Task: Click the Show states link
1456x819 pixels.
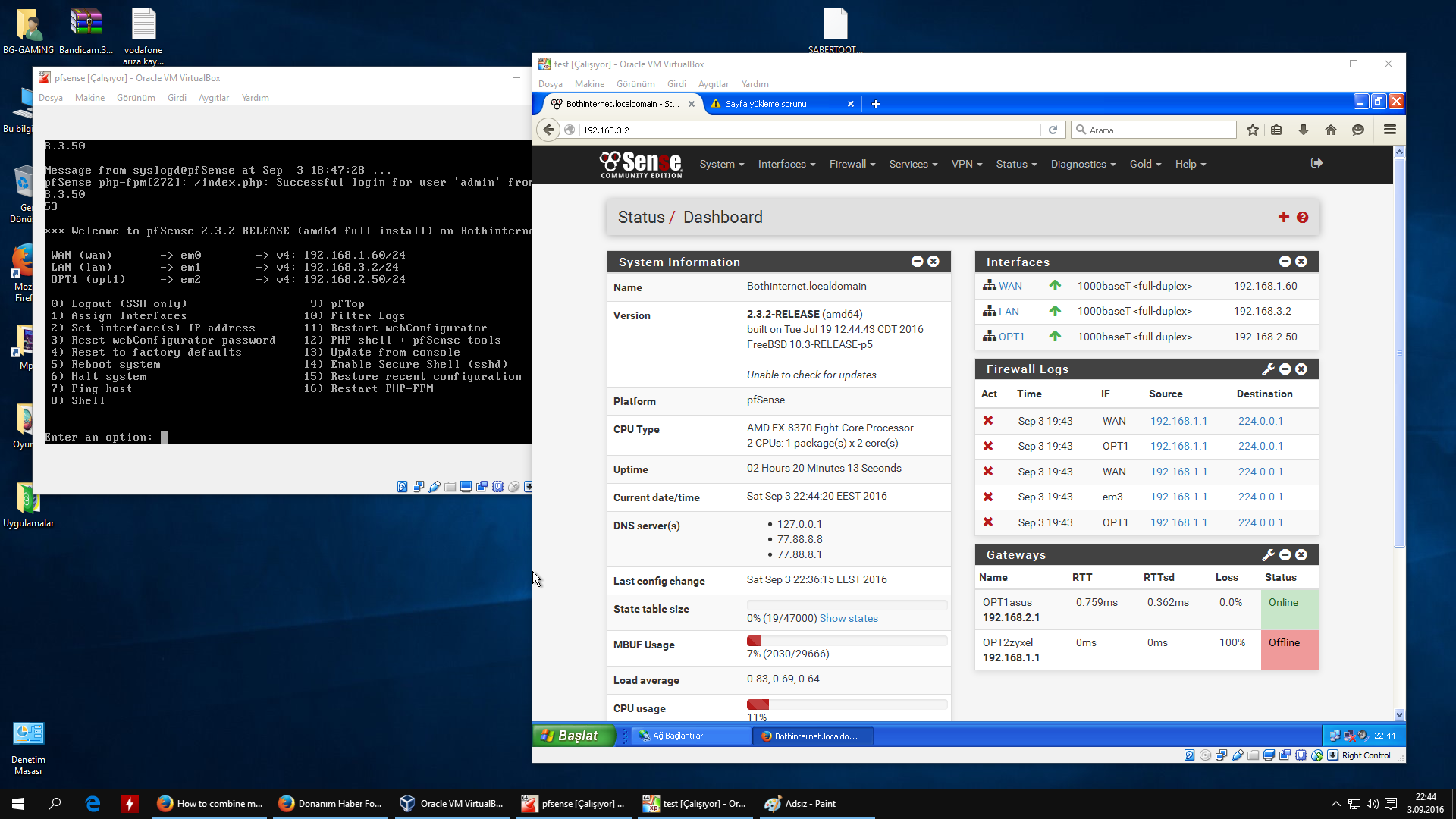Action: pos(849,618)
